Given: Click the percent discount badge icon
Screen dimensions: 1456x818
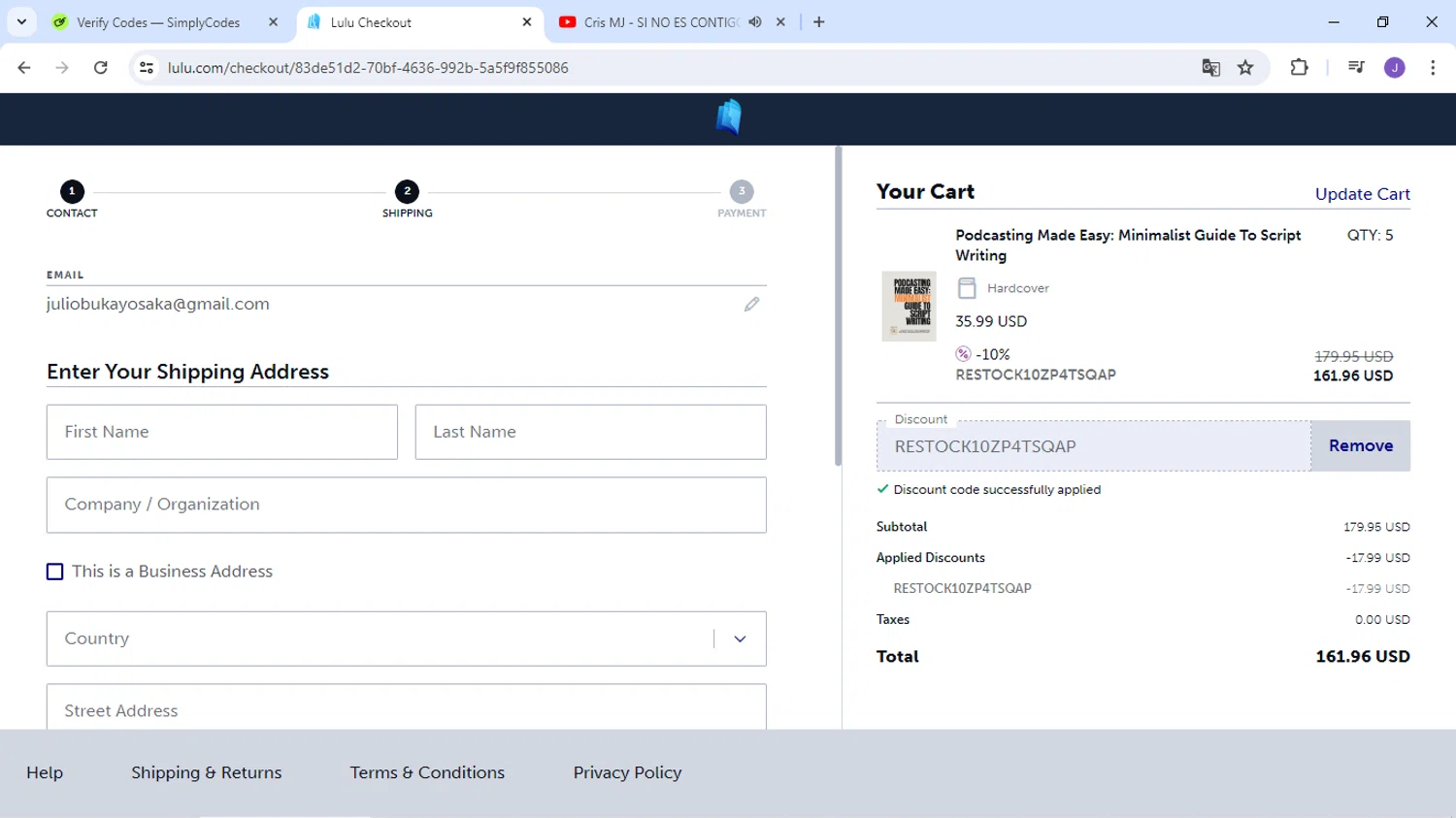Looking at the screenshot, I should point(963,354).
